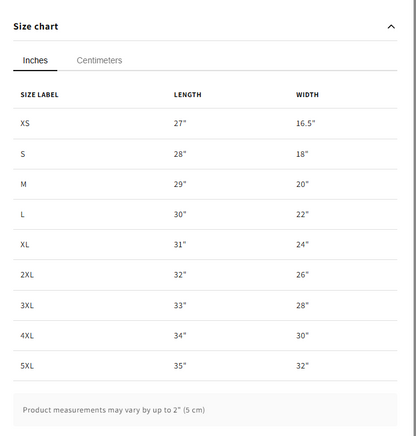Select the XS size row
The image size is (416, 436).
pyautogui.click(x=205, y=123)
